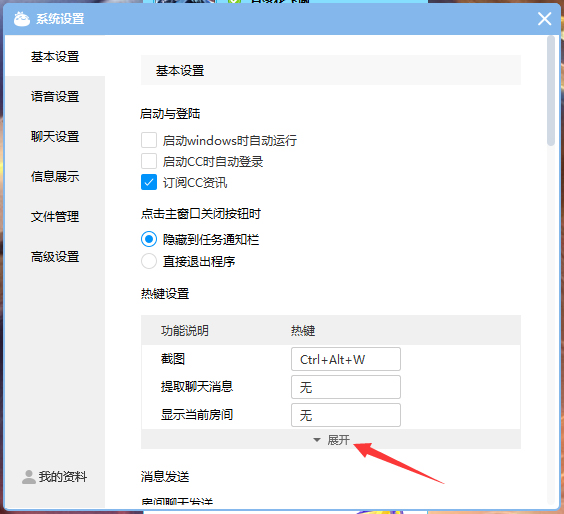The height and width of the screenshot is (514, 564).
Task: Select 直接退出程序 radio option
Action: (149, 261)
